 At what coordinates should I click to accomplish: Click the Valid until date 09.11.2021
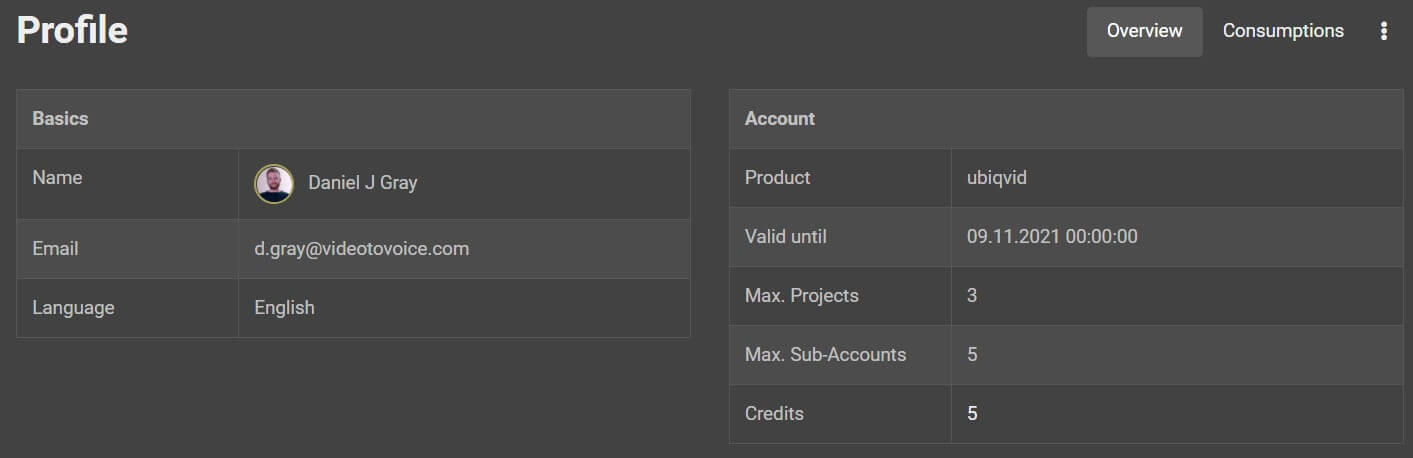click(1052, 237)
